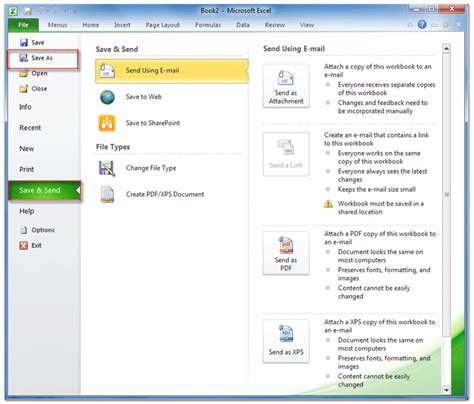Click the Save As disk icon
Viewport: 474px width, 404px height.
pos(24,58)
